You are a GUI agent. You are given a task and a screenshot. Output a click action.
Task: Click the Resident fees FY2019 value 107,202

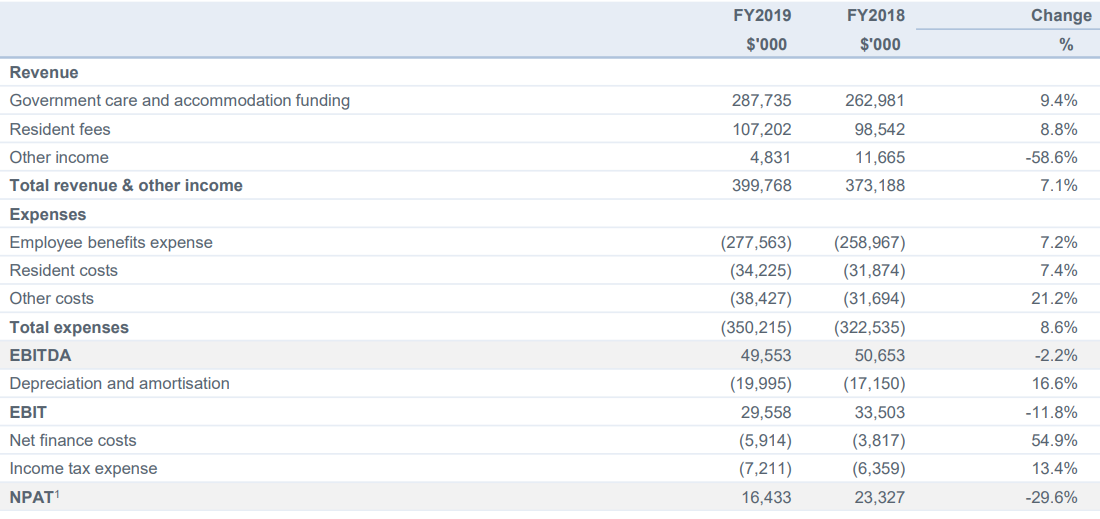point(761,129)
